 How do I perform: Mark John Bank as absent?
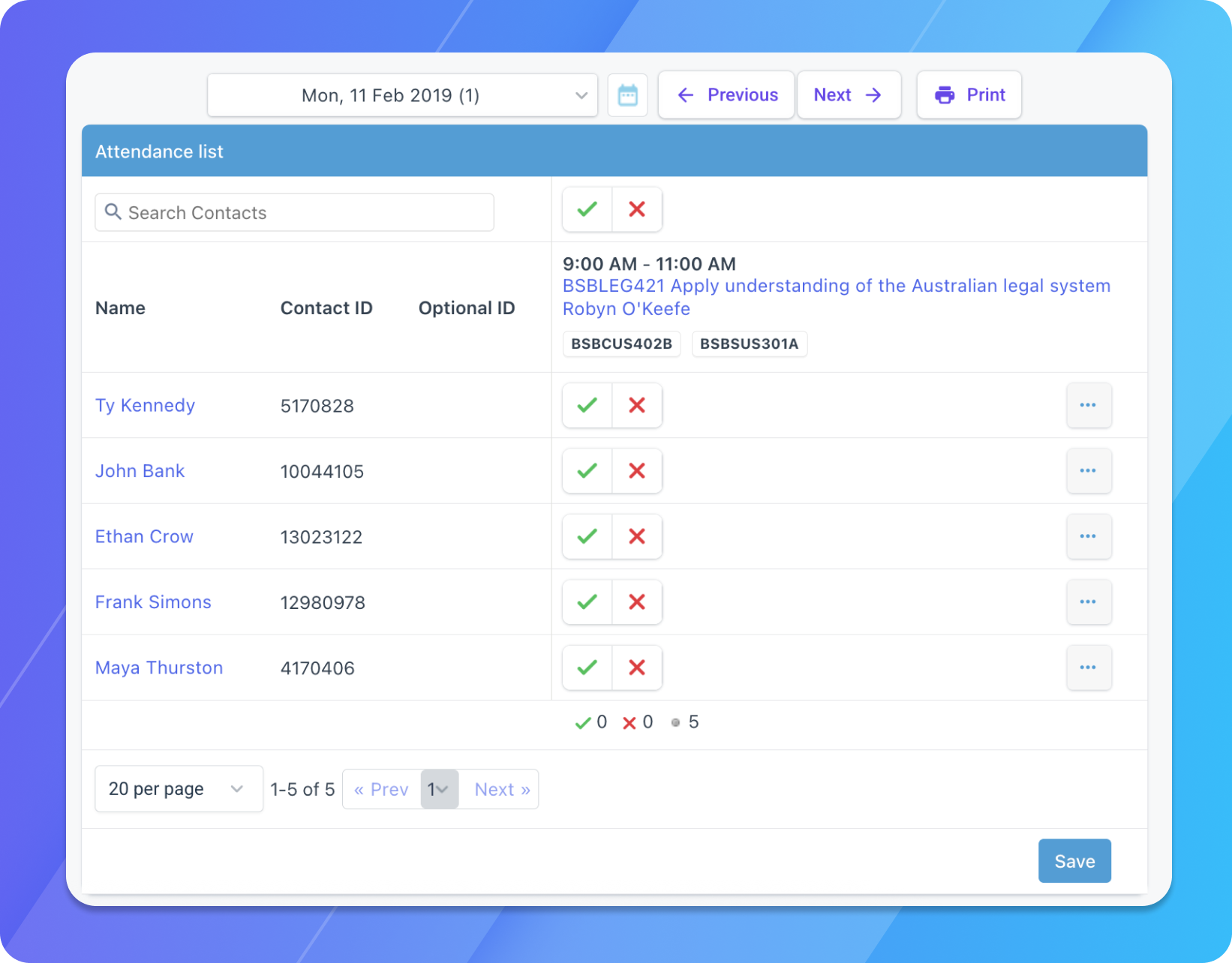click(637, 471)
